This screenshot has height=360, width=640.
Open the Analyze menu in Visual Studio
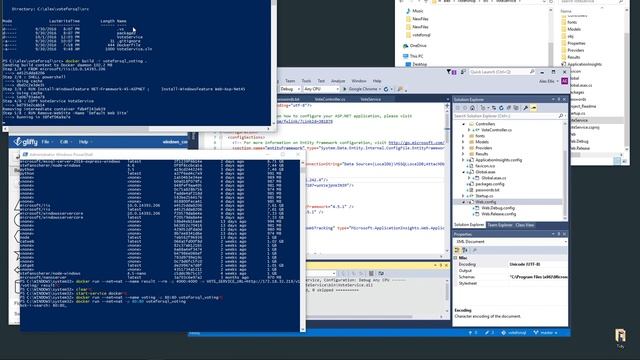[338, 81]
